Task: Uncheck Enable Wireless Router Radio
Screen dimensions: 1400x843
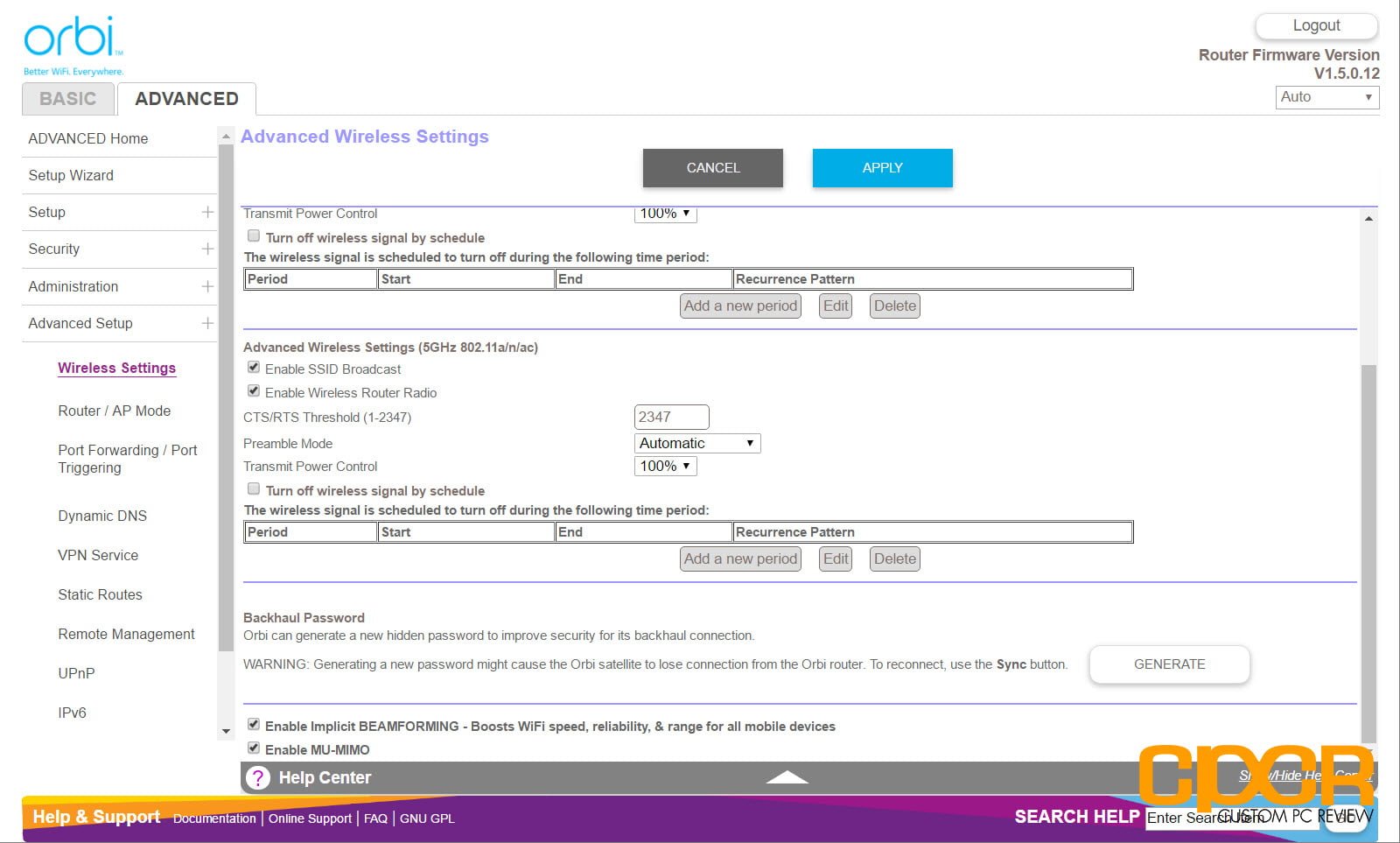Action: (x=254, y=391)
